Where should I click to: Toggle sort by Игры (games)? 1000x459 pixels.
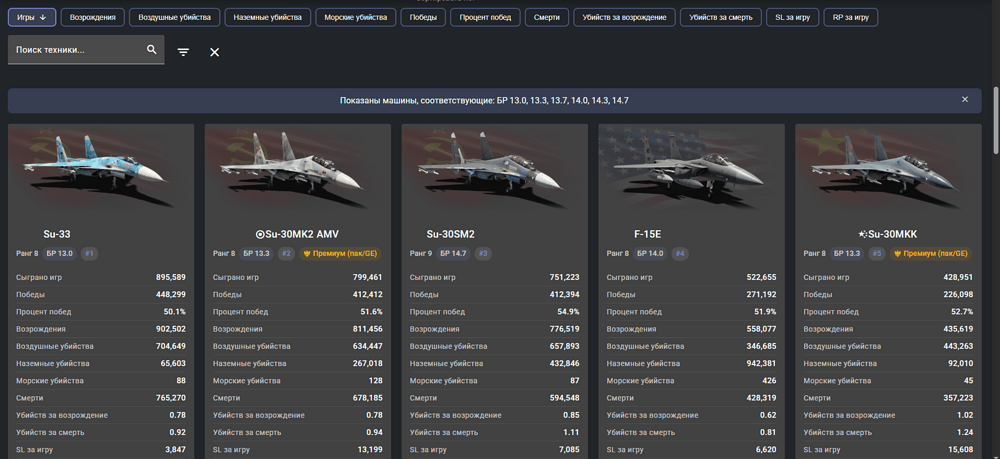click(32, 17)
